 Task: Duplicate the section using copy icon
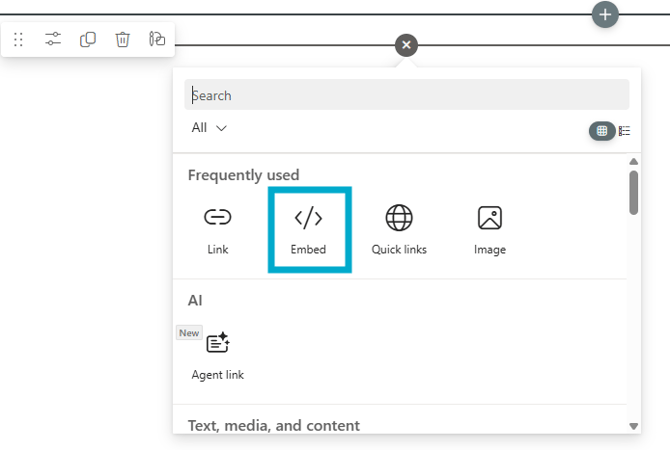[88, 40]
